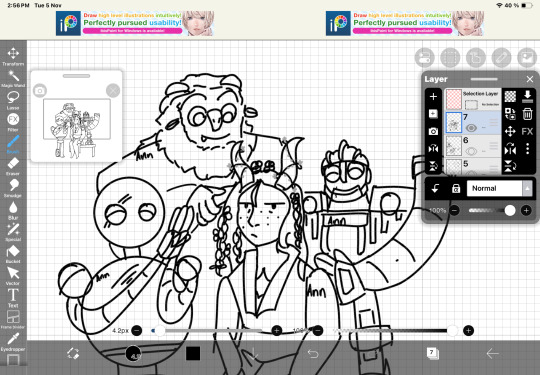Viewport: 540px width, 375px height.
Task: Open brush settings circle preview
Action: (133, 353)
